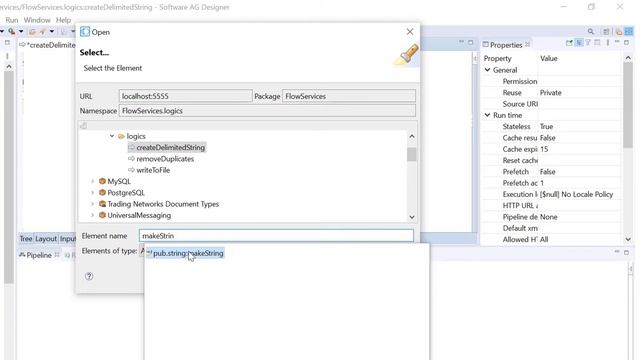640x360 pixels.
Task: Click the logics folder icon
Action: pos(121,136)
